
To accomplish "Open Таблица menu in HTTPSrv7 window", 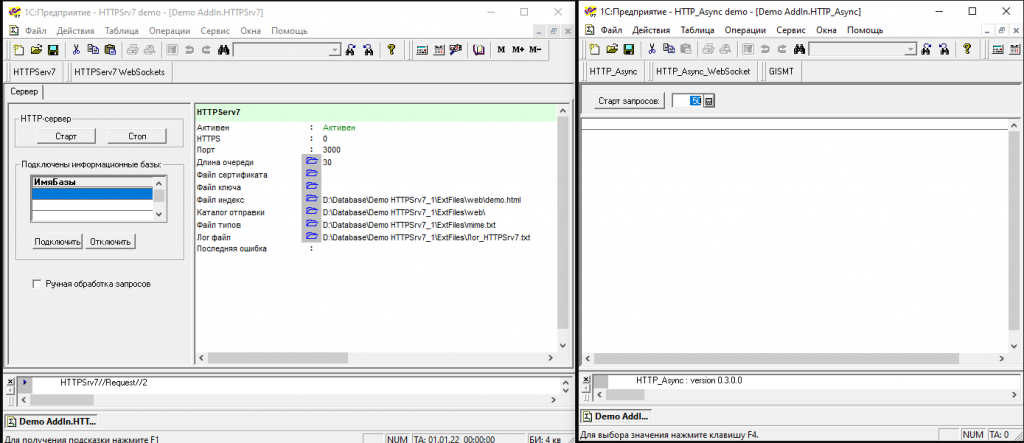I will point(121,31).
